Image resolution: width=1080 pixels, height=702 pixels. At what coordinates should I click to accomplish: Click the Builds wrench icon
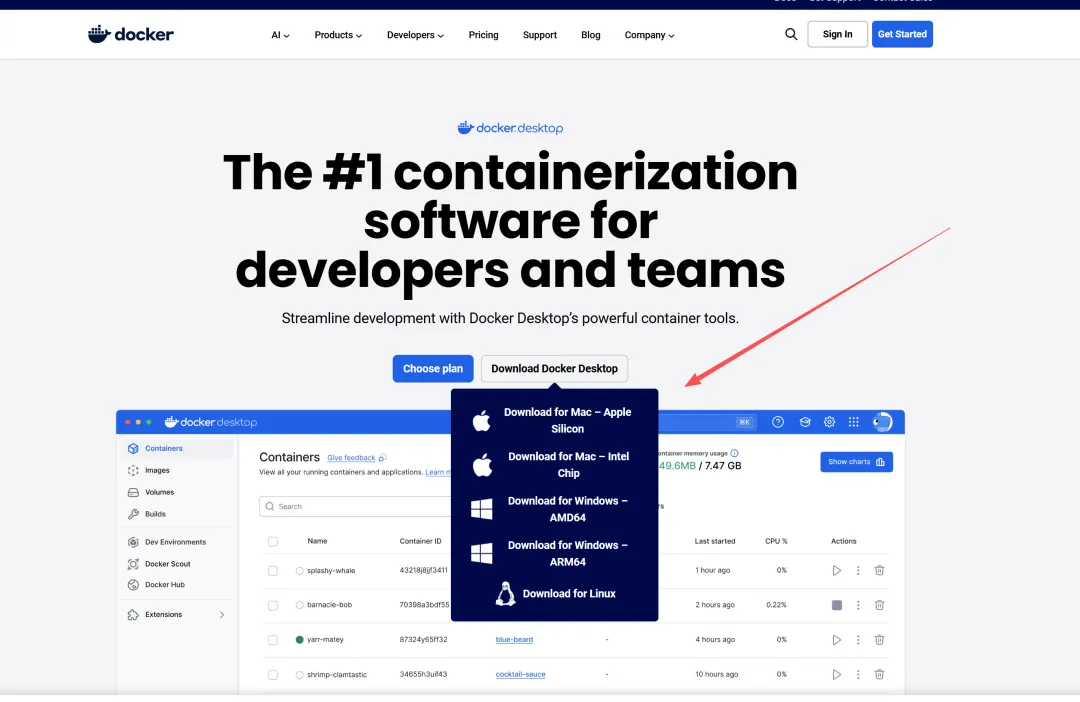point(133,514)
